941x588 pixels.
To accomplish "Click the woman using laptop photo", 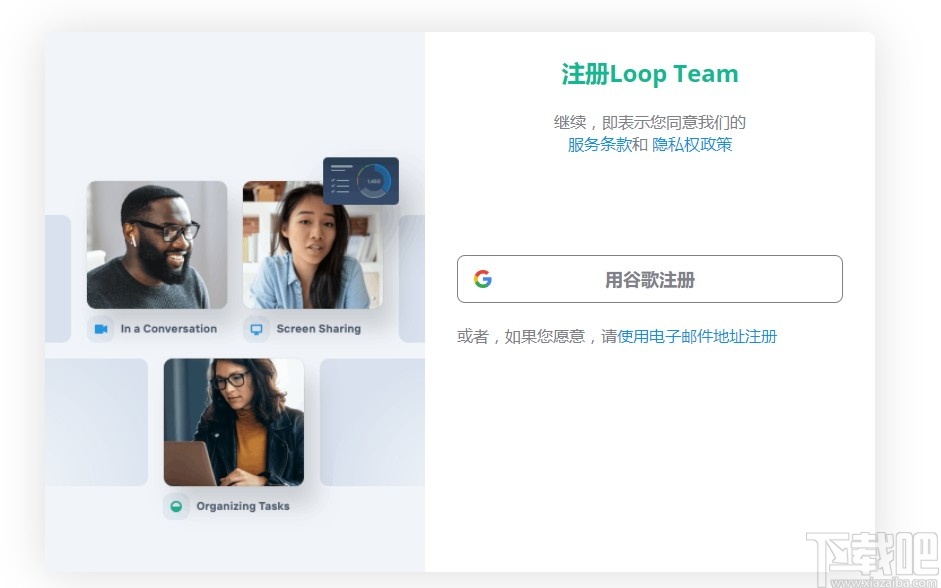I will tap(234, 420).
